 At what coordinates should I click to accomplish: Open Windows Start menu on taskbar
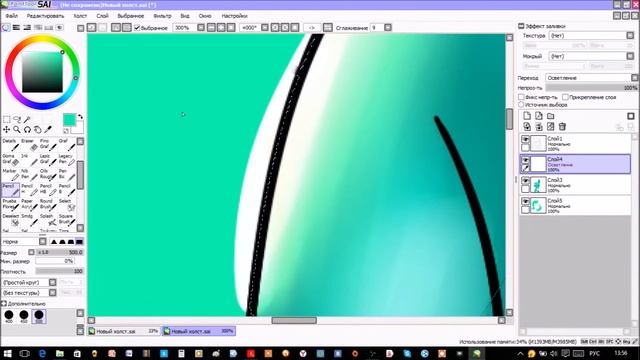coord(7,353)
